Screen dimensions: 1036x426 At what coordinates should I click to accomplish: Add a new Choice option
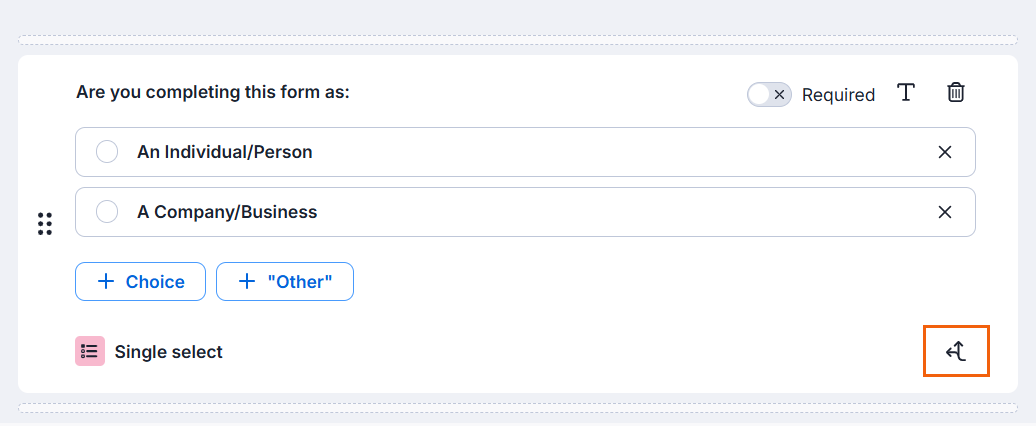(141, 282)
